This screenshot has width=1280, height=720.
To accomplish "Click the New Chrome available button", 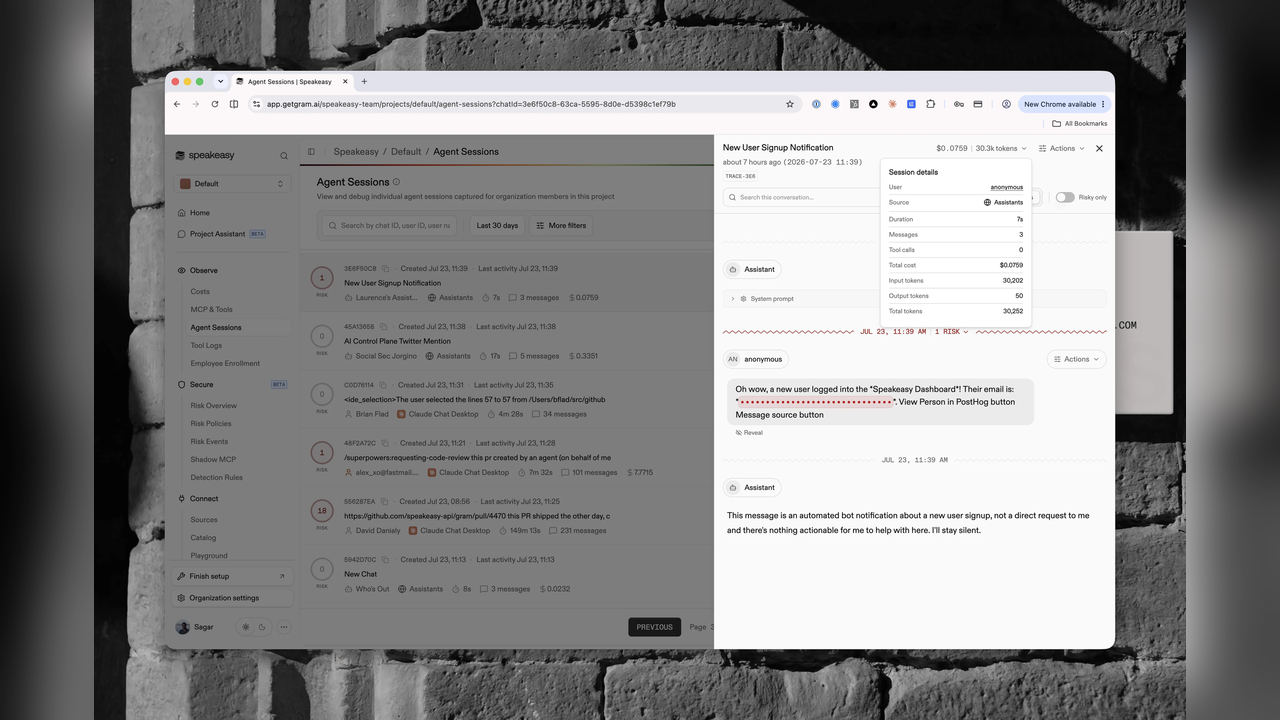I will point(1065,104).
